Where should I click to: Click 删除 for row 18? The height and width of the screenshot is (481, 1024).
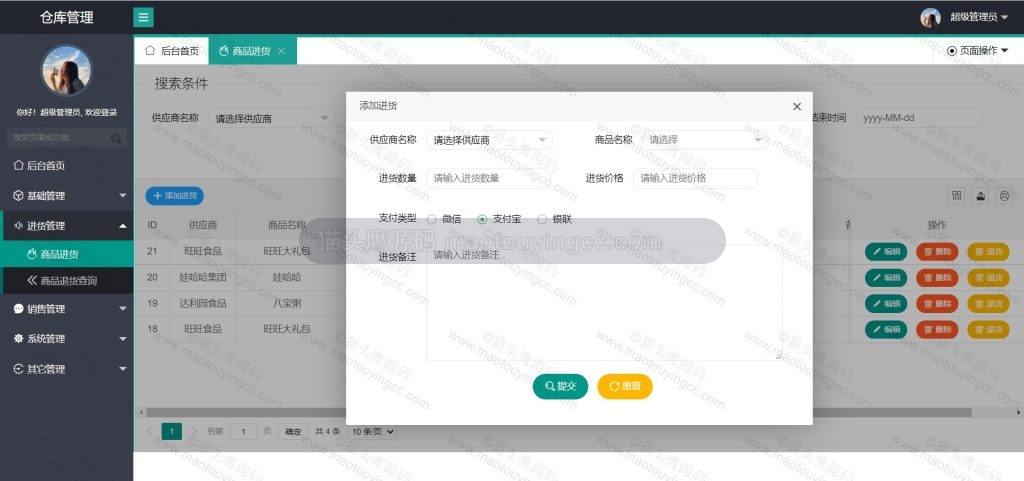[x=937, y=330]
